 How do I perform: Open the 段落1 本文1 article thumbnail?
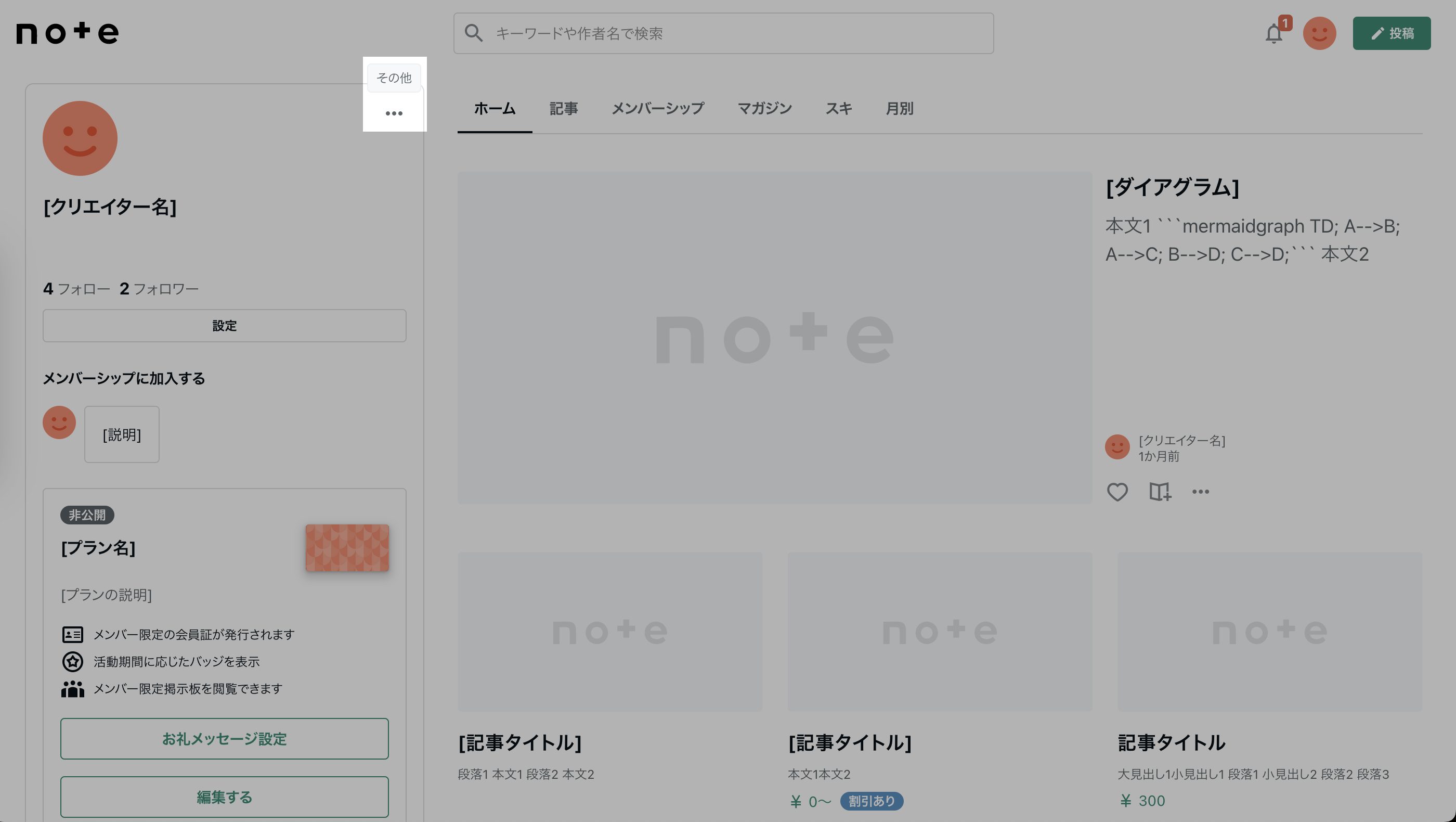coord(610,632)
